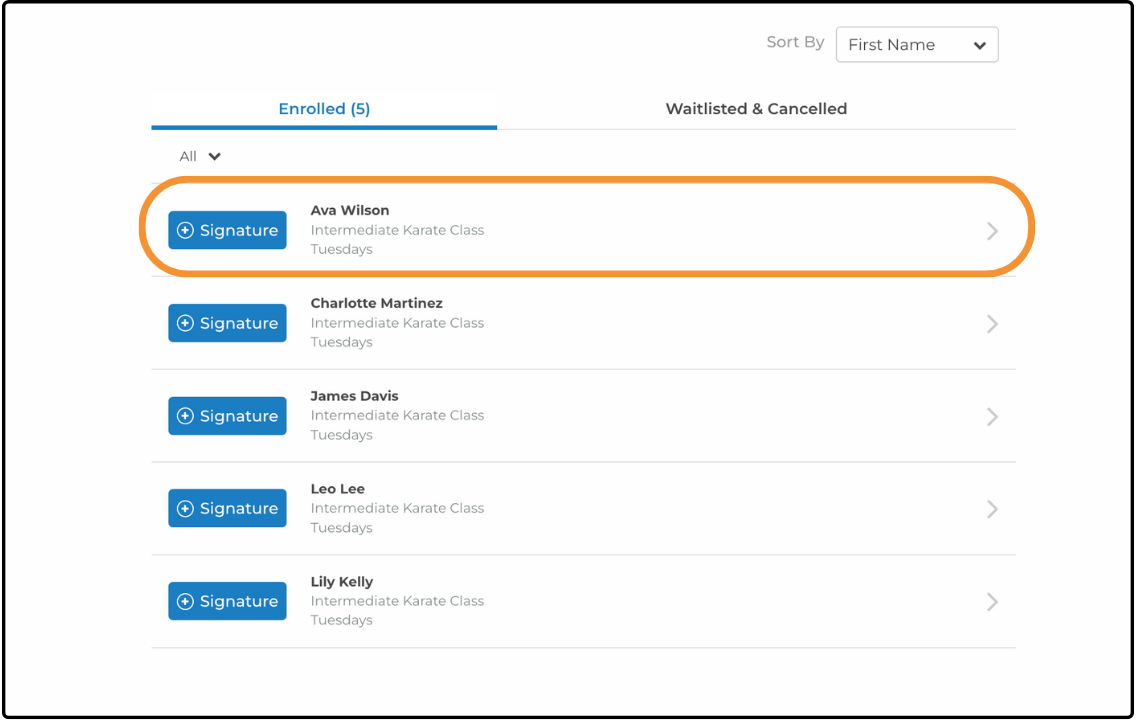Screen dimensions: 1137x723
Task: Add signature for Ava Wilson
Action: [x=228, y=230]
